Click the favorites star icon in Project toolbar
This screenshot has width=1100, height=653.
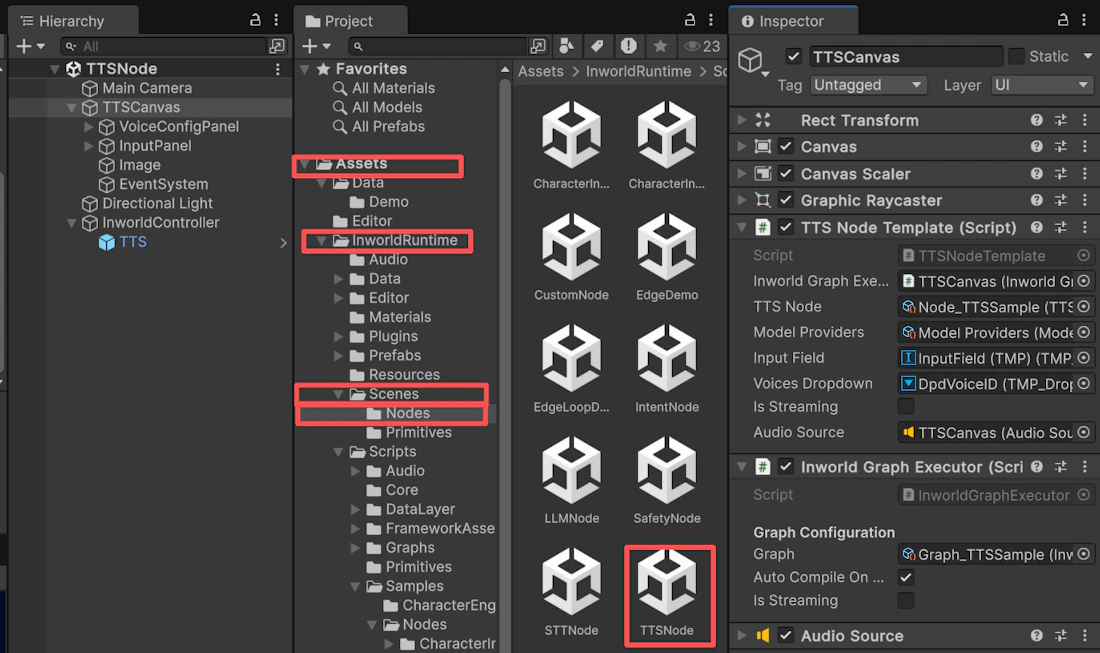[660, 46]
